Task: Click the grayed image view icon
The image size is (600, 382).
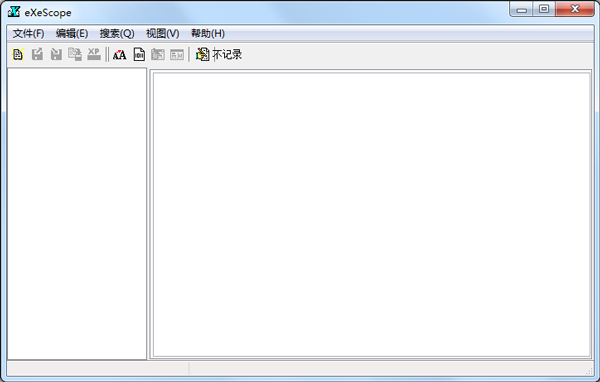Action: coord(158,54)
